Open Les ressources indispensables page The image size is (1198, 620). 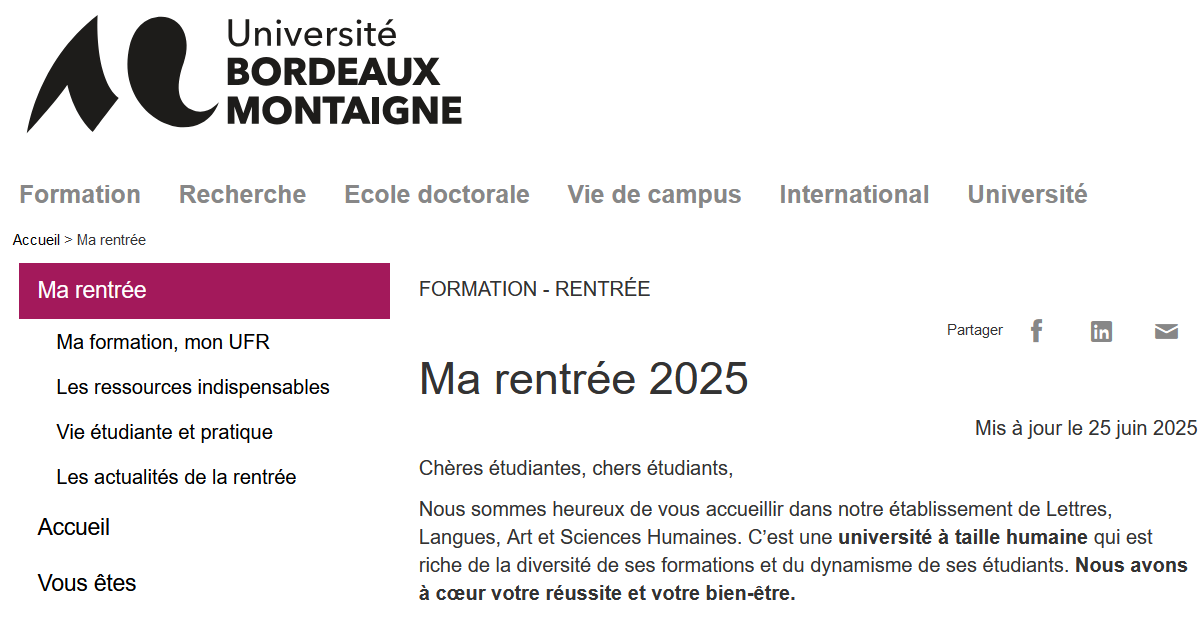point(193,386)
